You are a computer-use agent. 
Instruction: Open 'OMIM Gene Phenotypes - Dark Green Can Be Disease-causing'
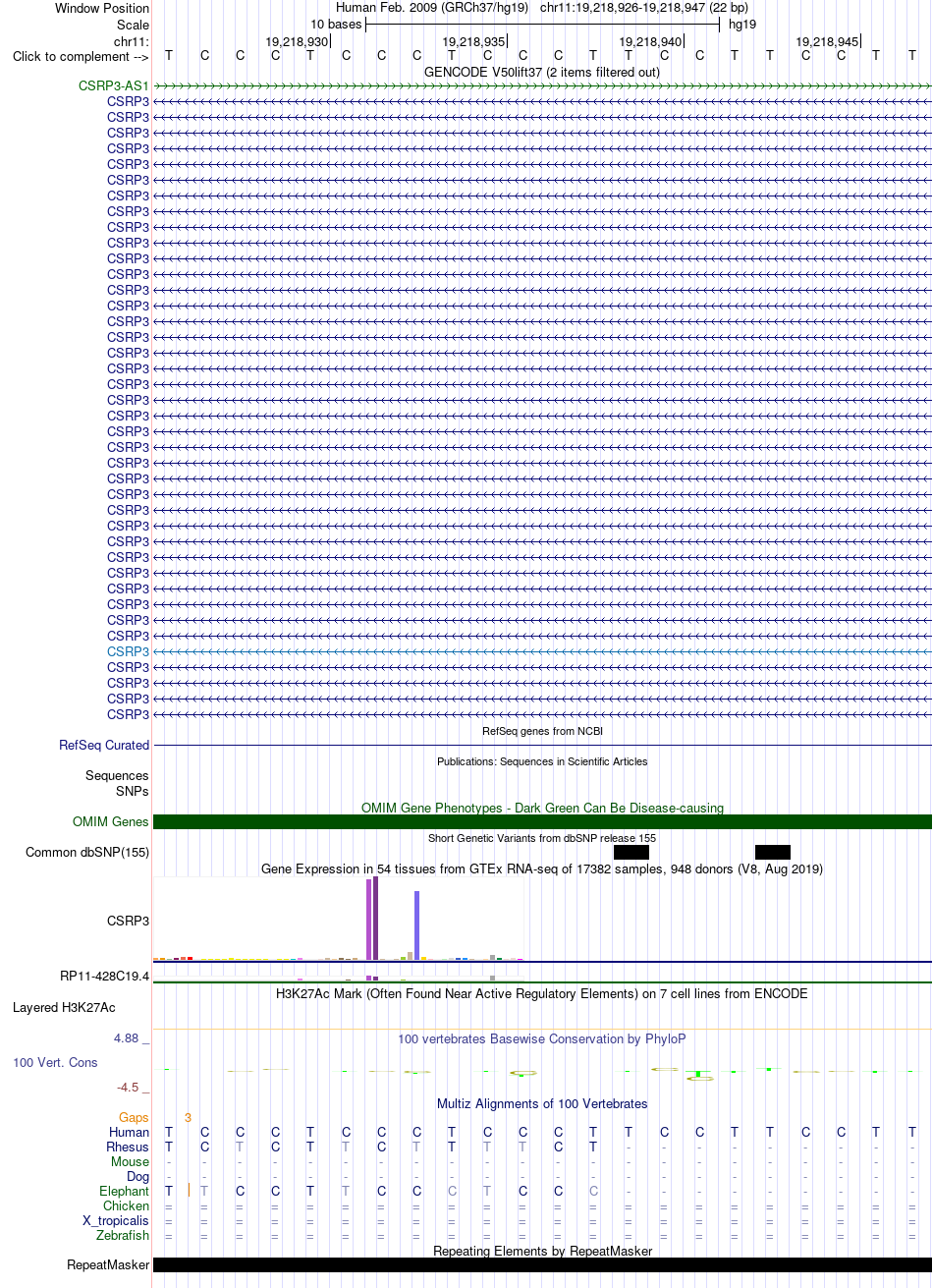(x=542, y=808)
